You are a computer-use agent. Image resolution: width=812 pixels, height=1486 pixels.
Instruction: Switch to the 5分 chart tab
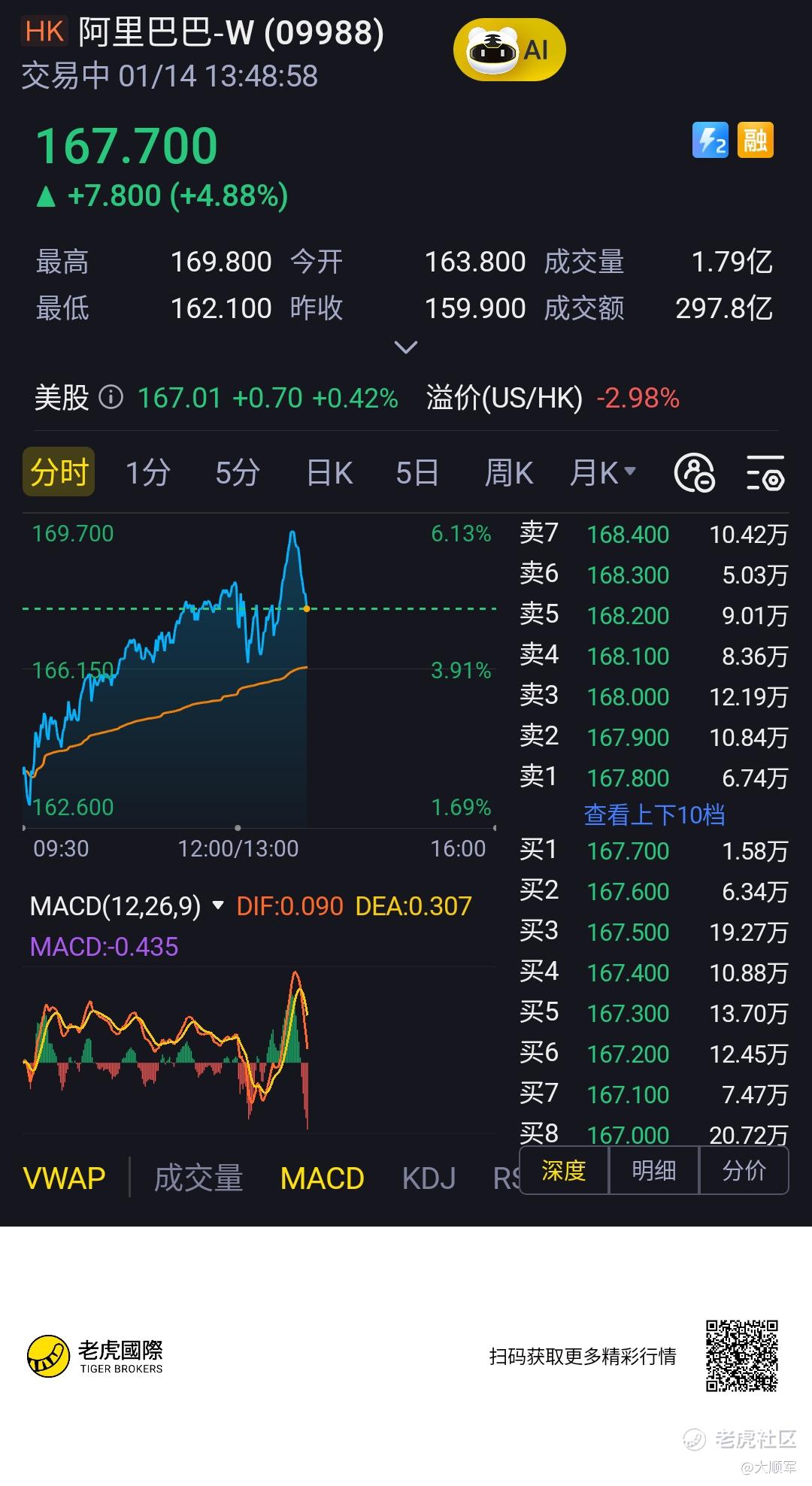point(238,473)
